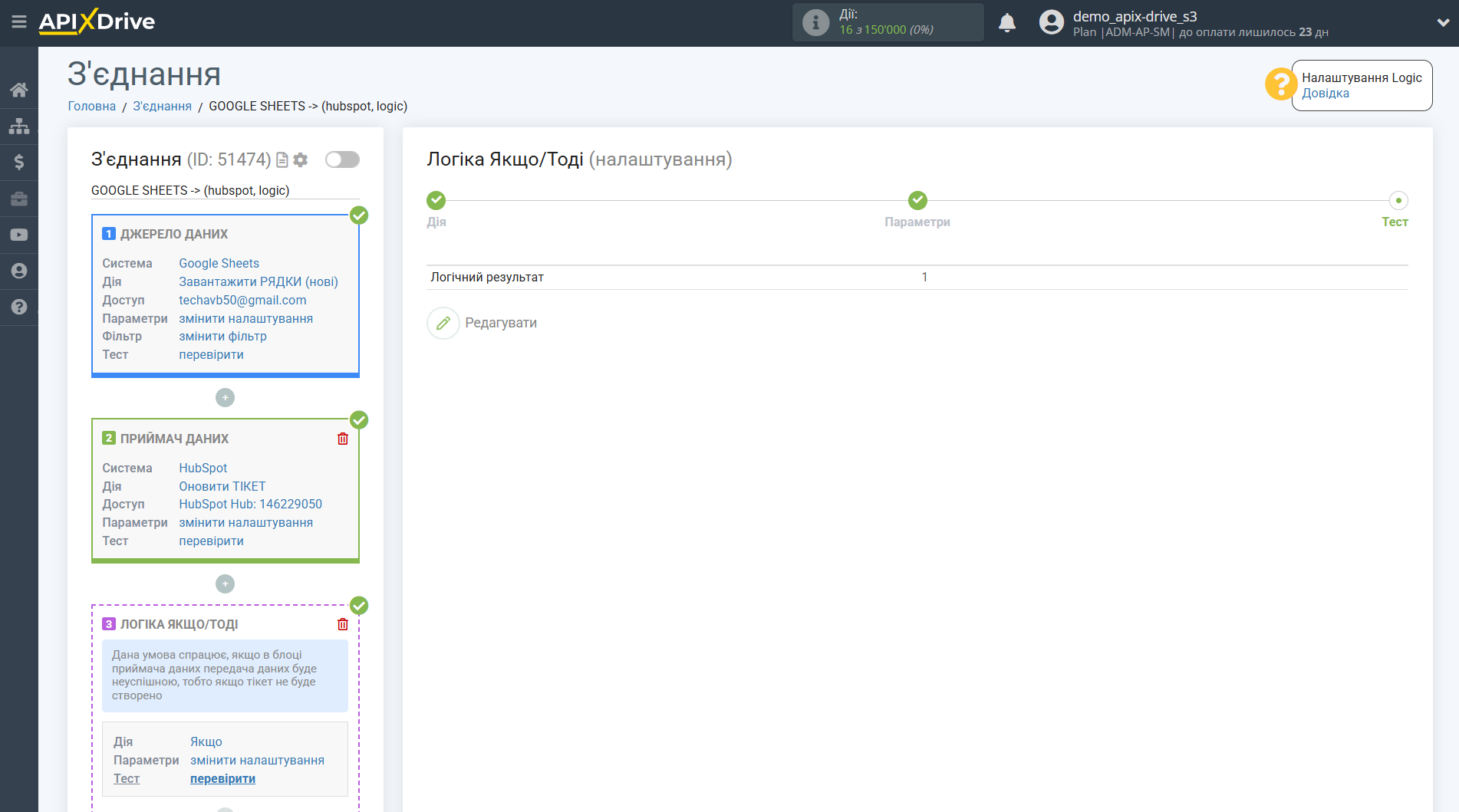The image size is (1459, 812).
Task: Click the data receiver green checkmark badge
Action: coord(359,420)
